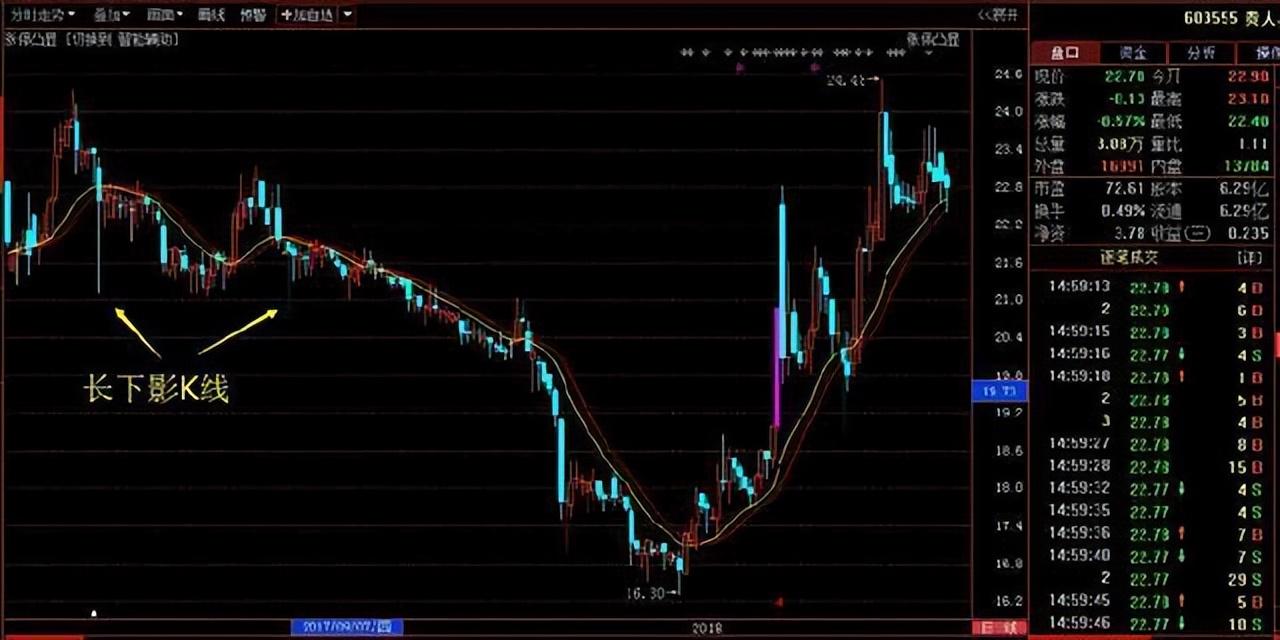
Task: Click the small red marker near 2018 axis
Action: pos(778,602)
